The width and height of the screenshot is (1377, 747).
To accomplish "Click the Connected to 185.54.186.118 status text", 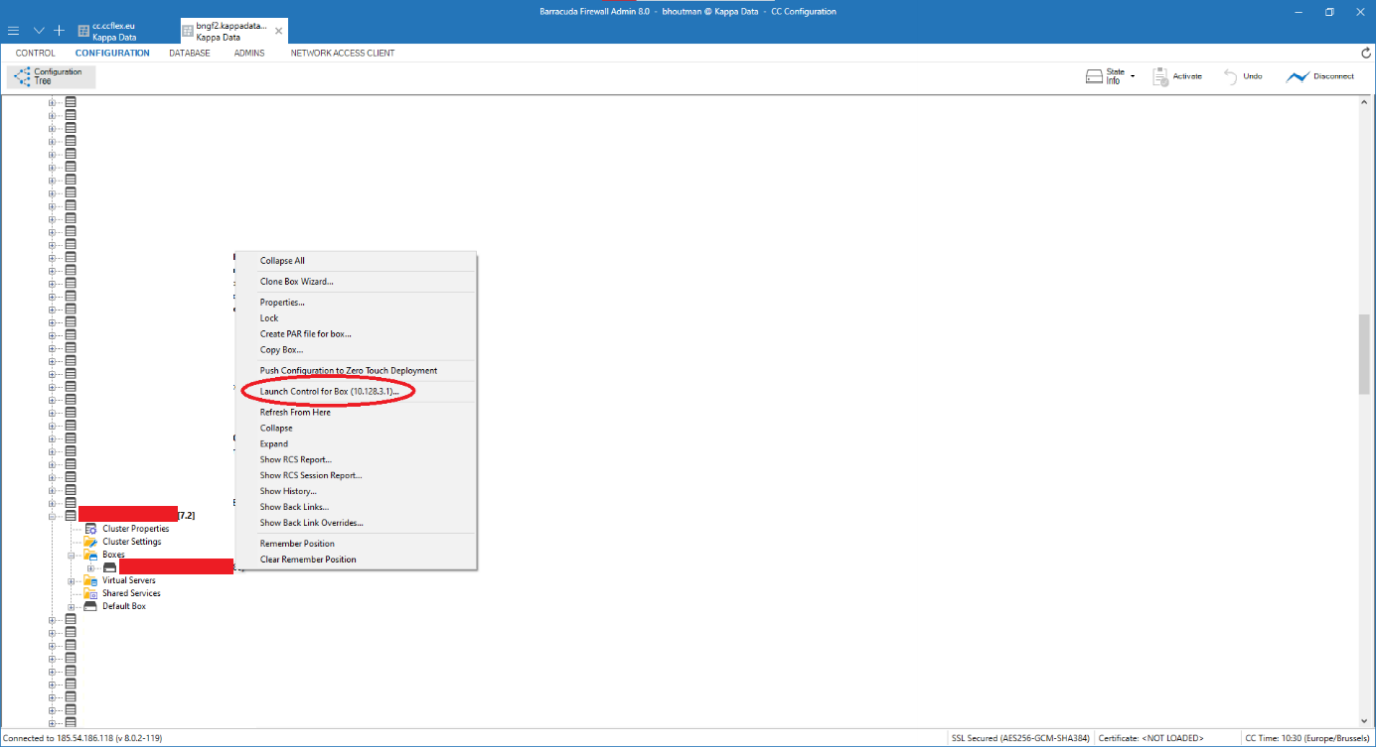I will (82, 738).
